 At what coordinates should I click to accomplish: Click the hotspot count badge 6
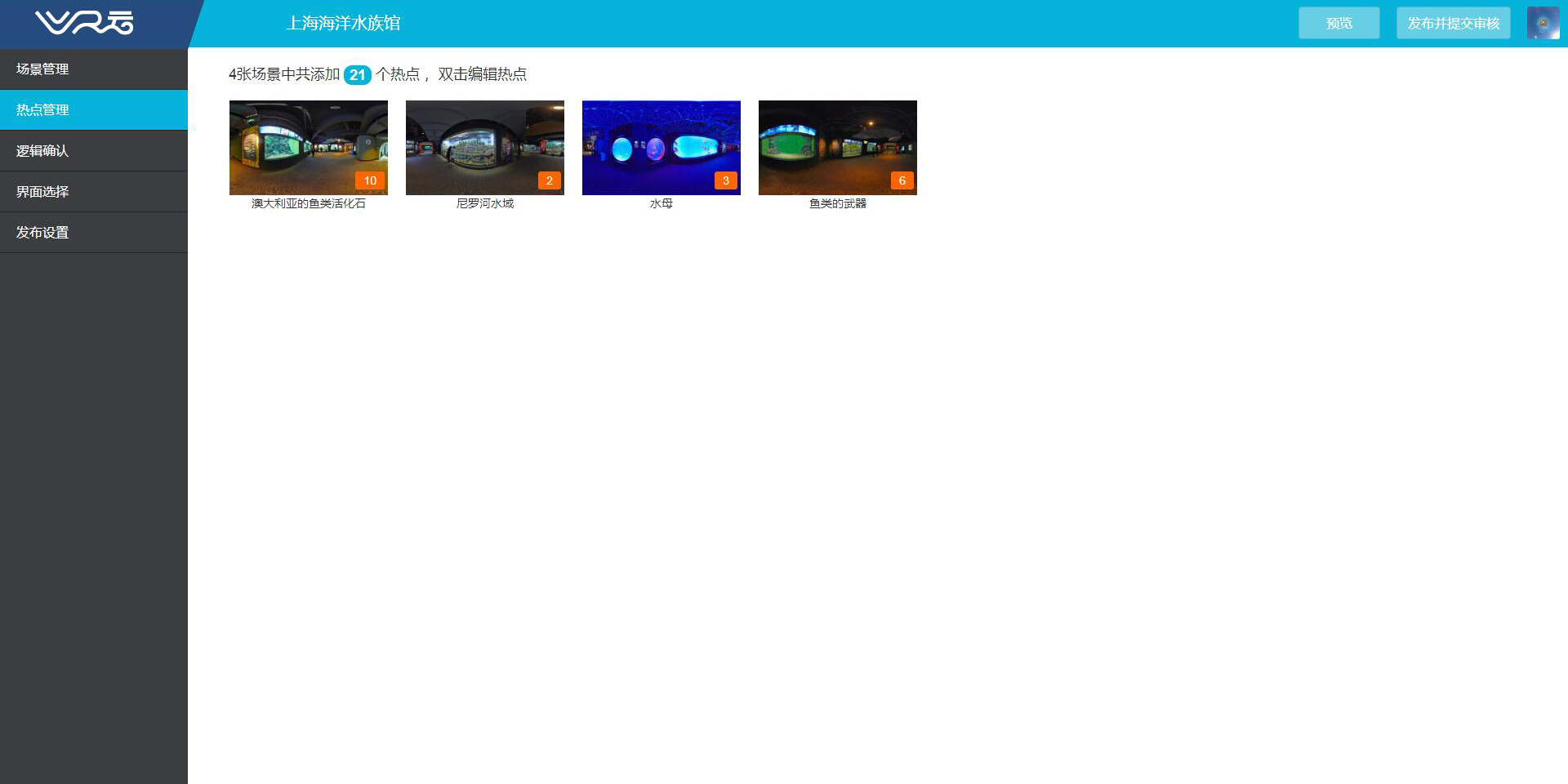902,180
